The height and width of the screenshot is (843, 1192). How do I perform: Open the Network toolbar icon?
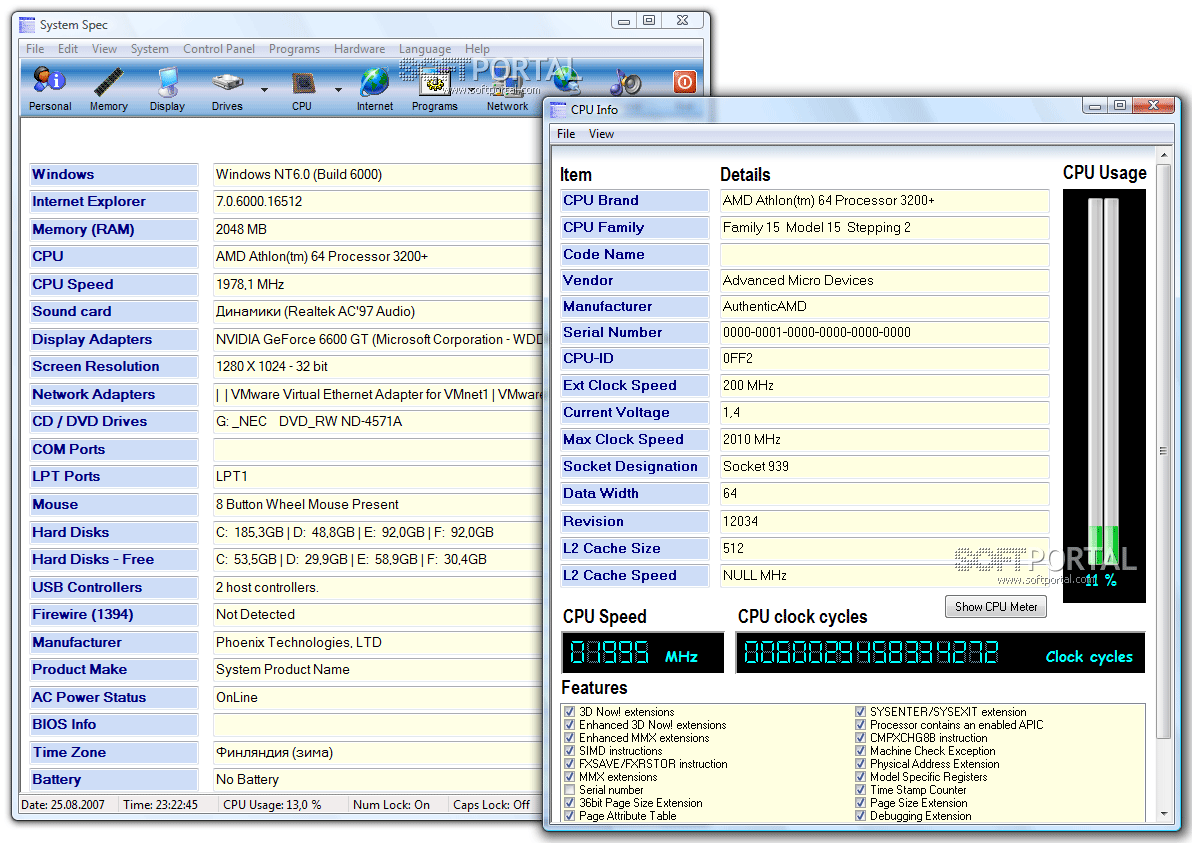[507, 88]
